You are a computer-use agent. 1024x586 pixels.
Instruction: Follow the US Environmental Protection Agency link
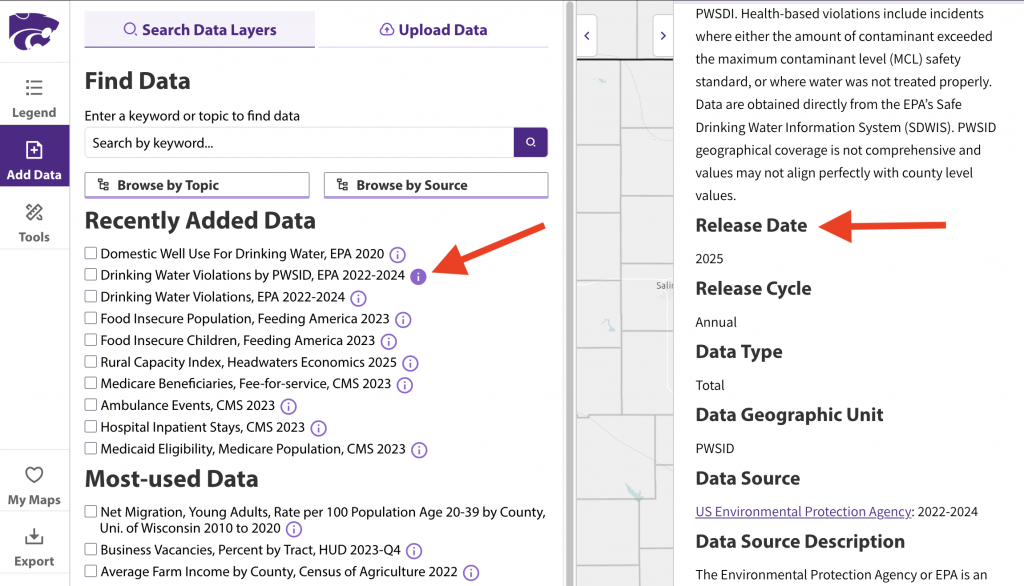point(803,511)
